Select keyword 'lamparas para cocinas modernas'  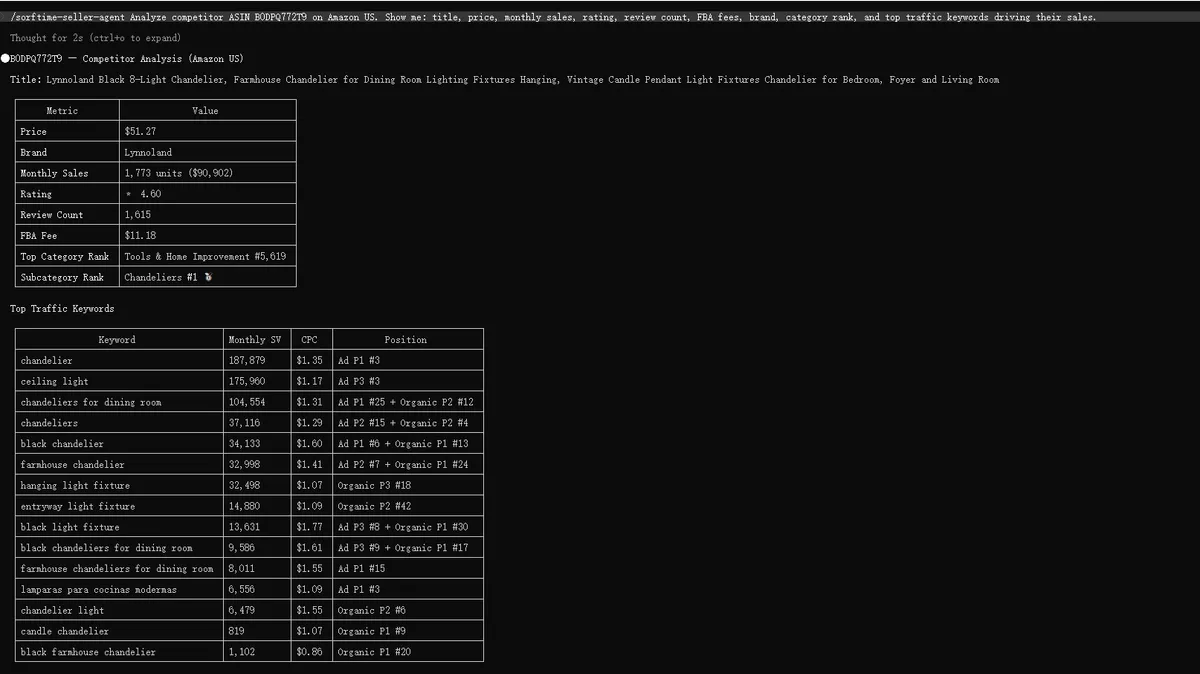pyautogui.click(x=99, y=590)
